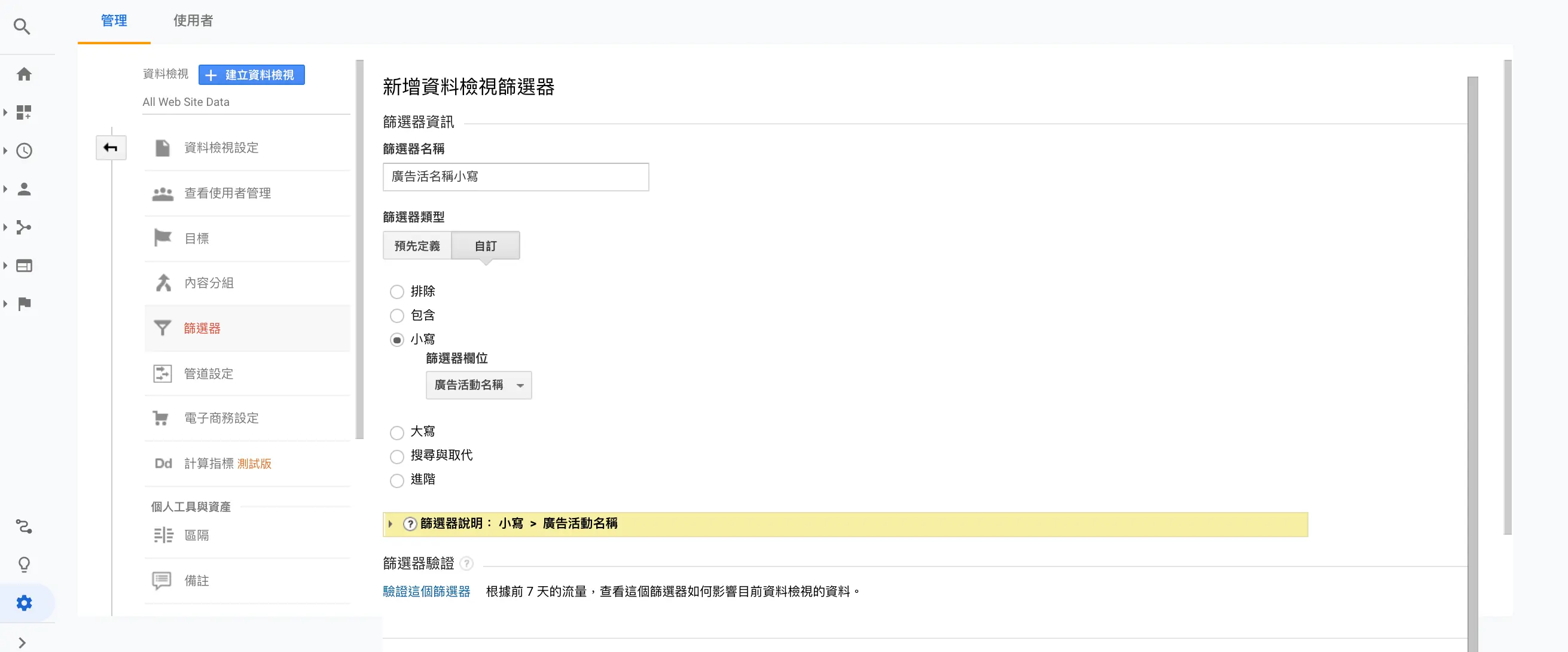The image size is (1568, 652).
Task: Click the 資料檢視設定 document icon
Action: (x=163, y=148)
